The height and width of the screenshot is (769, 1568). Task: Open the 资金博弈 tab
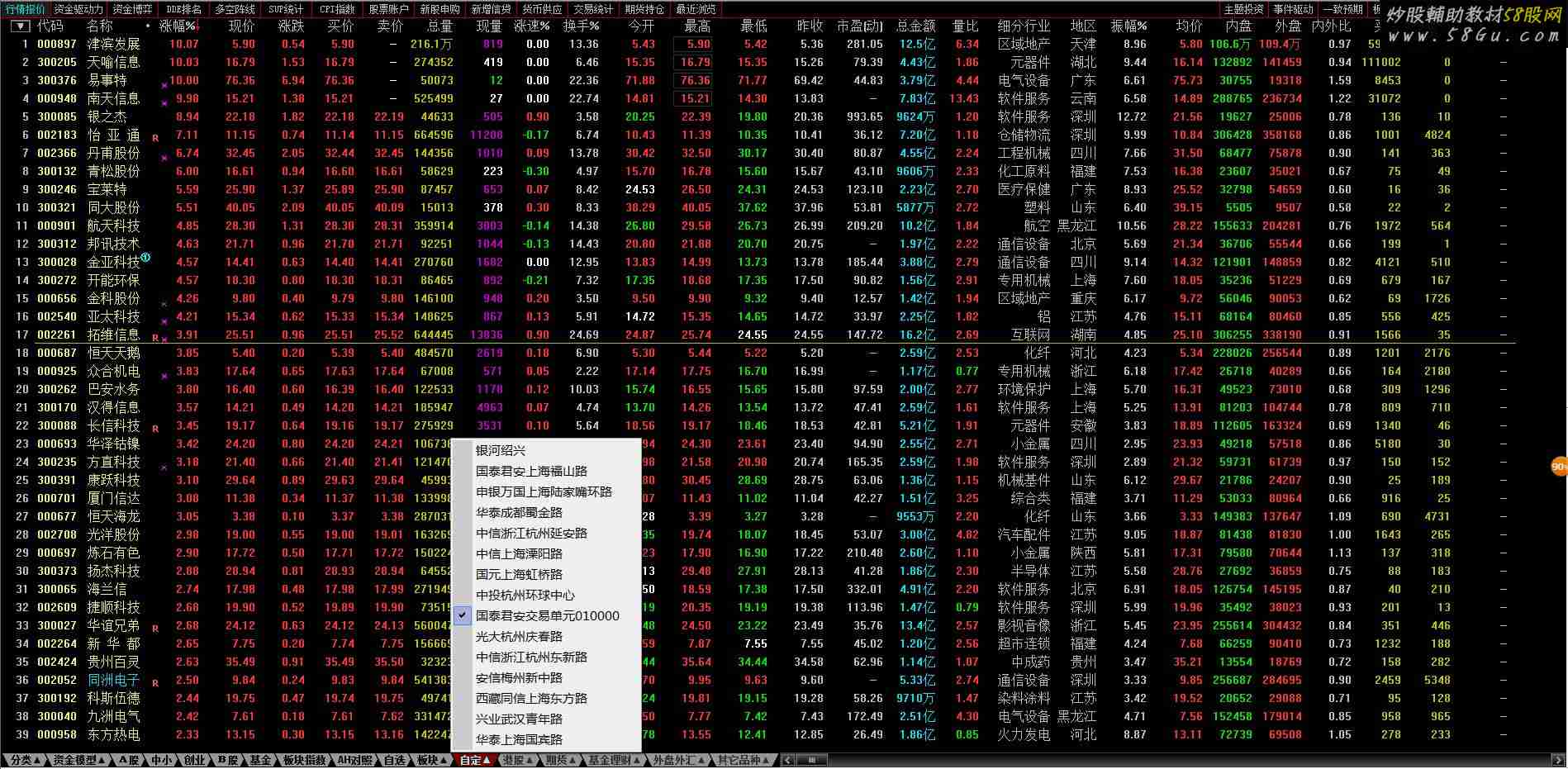132,9
